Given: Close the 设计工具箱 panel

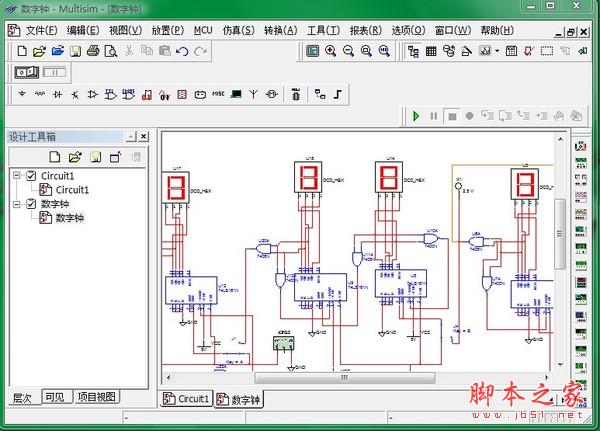Looking at the screenshot, I should point(143,136).
